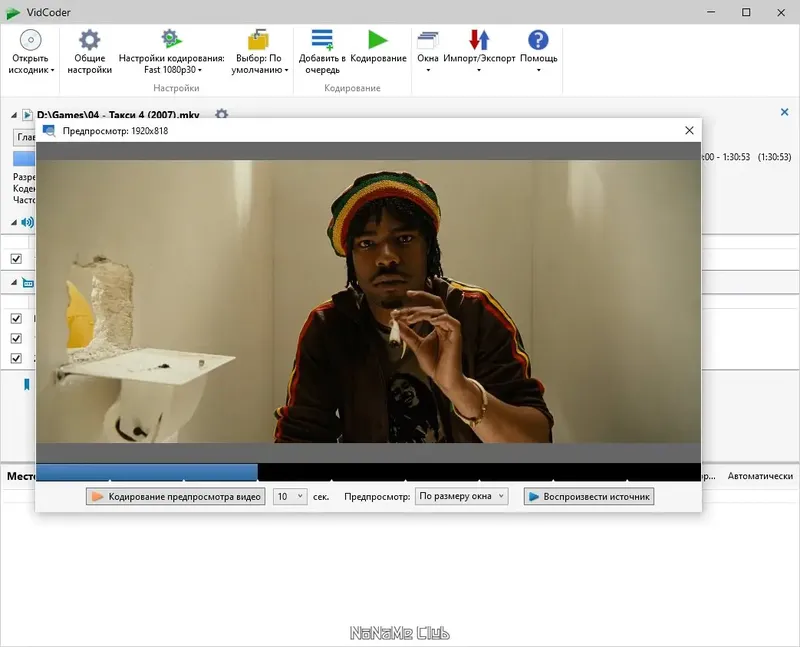800x647 pixels.
Task: Click preview window title icon
Action: [49, 131]
